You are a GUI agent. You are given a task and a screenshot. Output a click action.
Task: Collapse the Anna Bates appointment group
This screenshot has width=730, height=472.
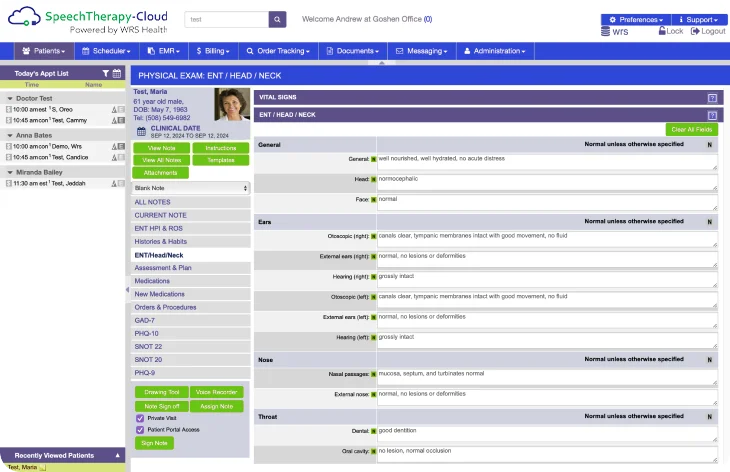10,135
